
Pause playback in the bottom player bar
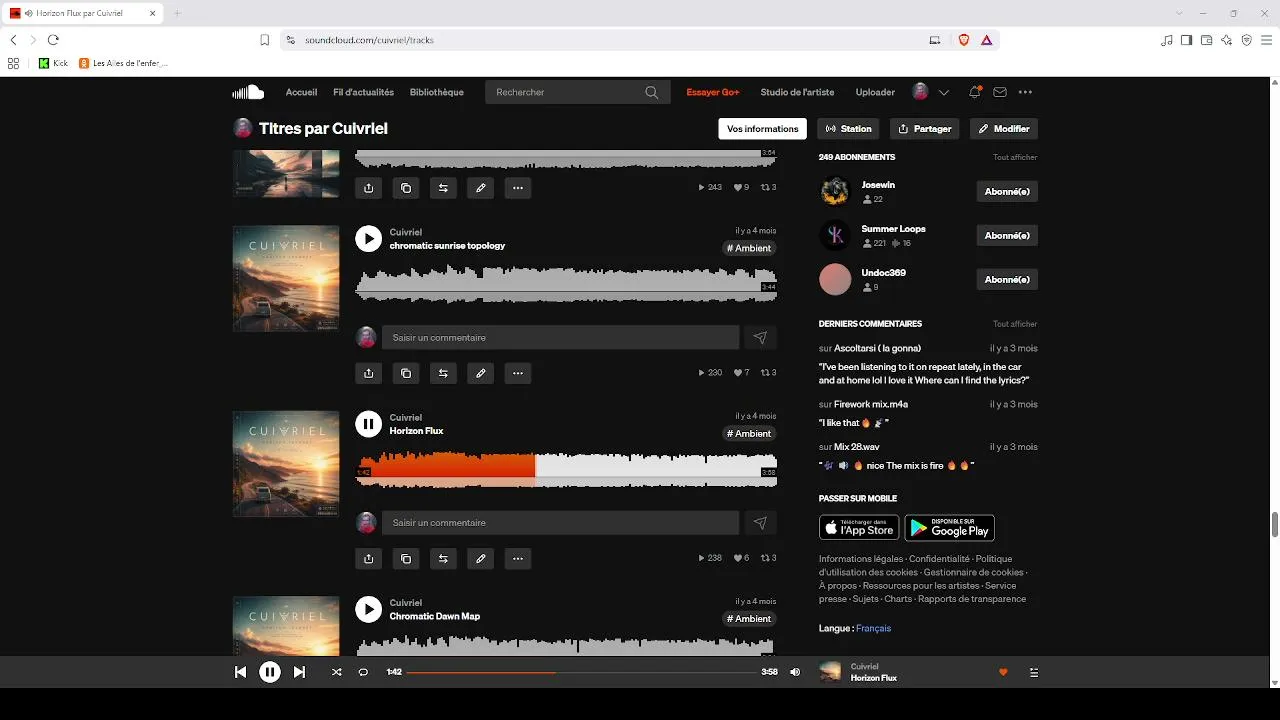pyautogui.click(x=270, y=672)
